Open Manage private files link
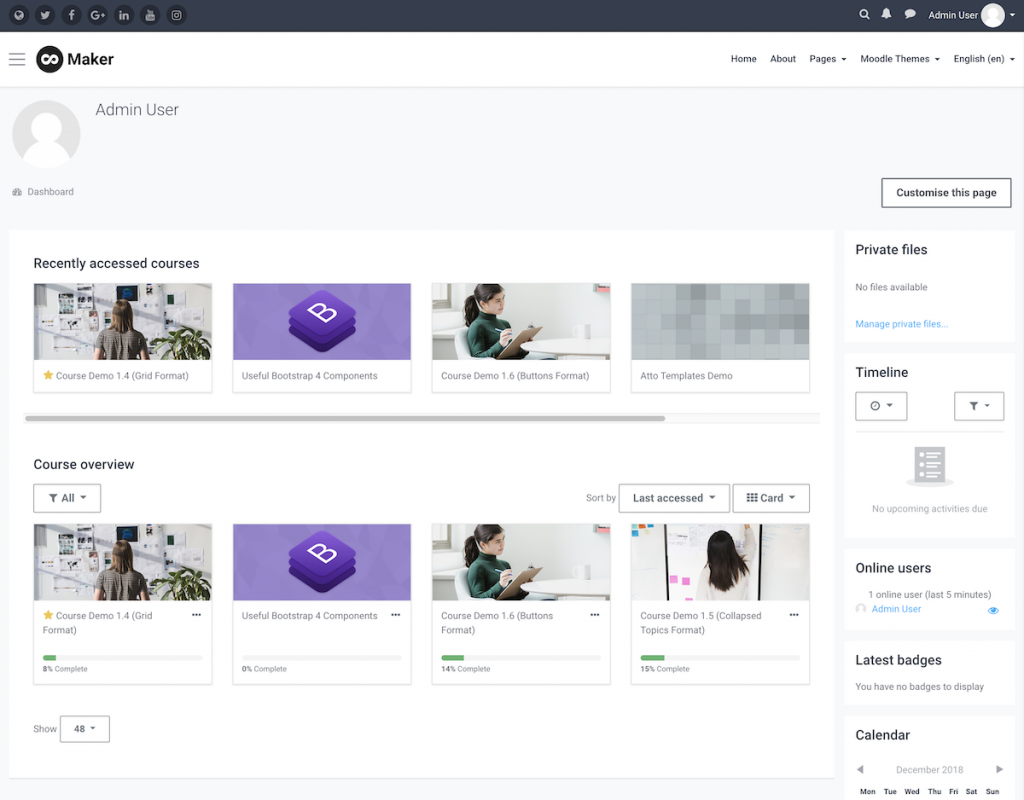The height and width of the screenshot is (800, 1024). [x=901, y=324]
